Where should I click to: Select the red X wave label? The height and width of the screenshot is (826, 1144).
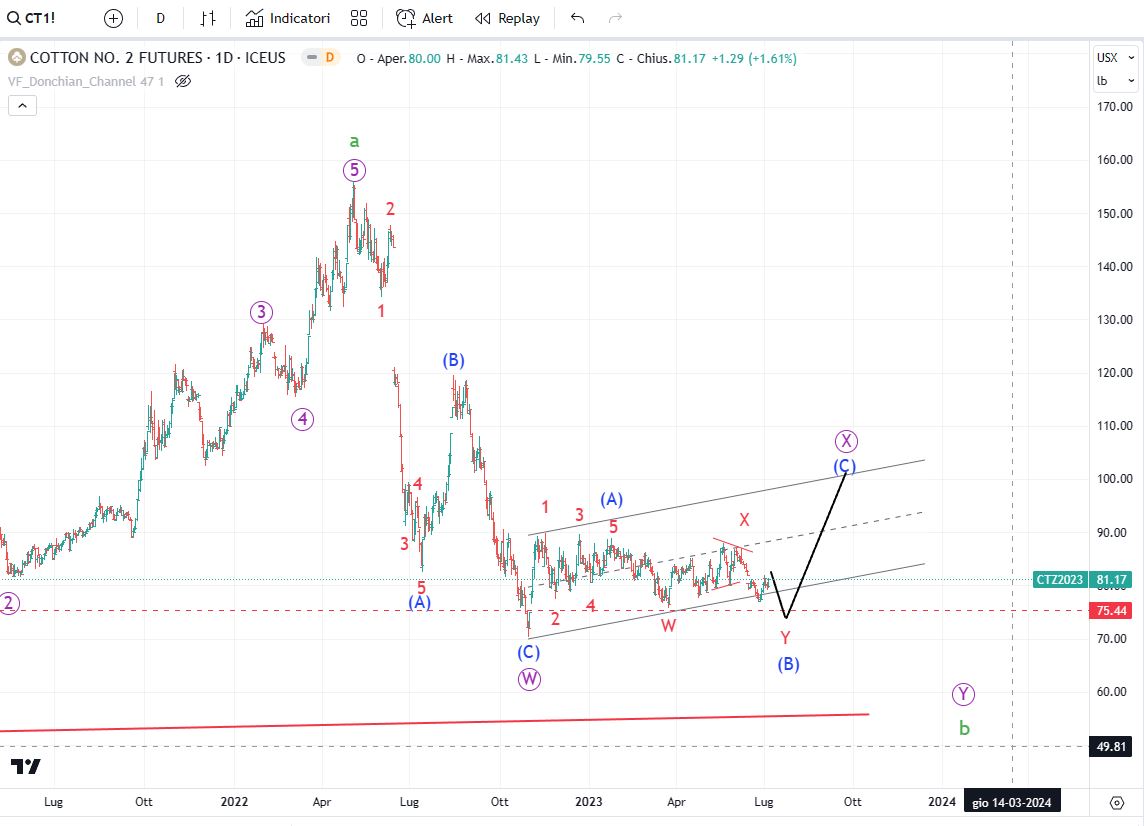coord(744,520)
